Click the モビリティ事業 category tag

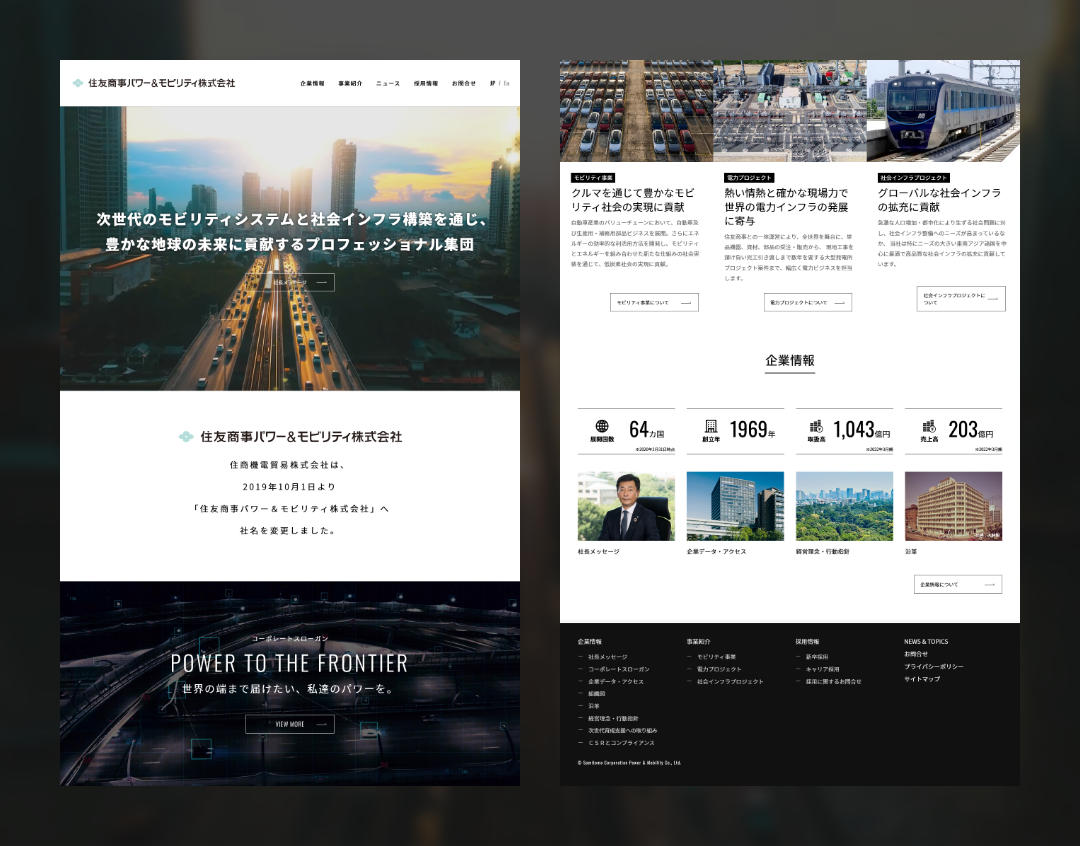point(593,178)
